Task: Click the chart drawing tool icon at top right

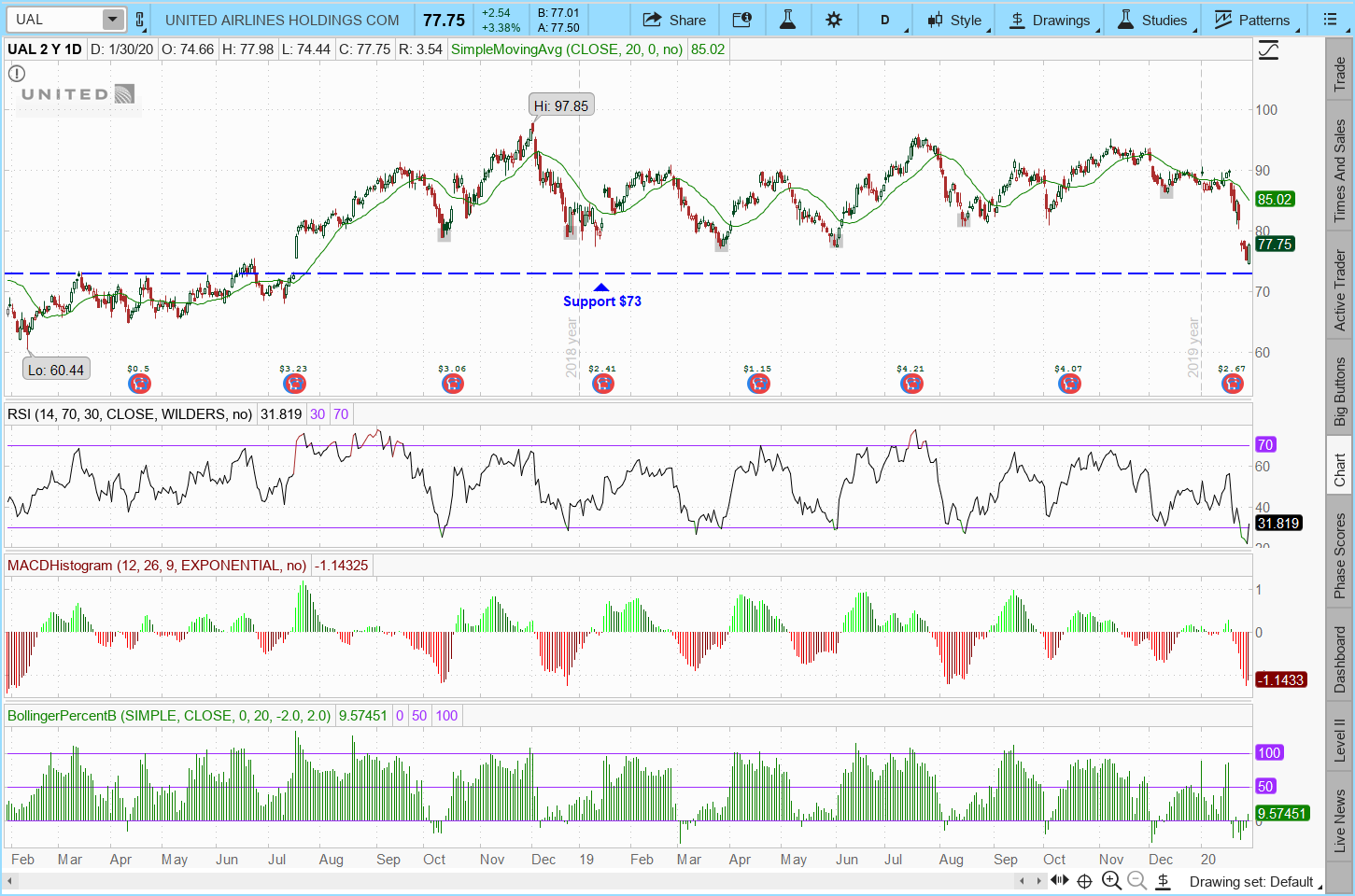Action: tap(1269, 50)
